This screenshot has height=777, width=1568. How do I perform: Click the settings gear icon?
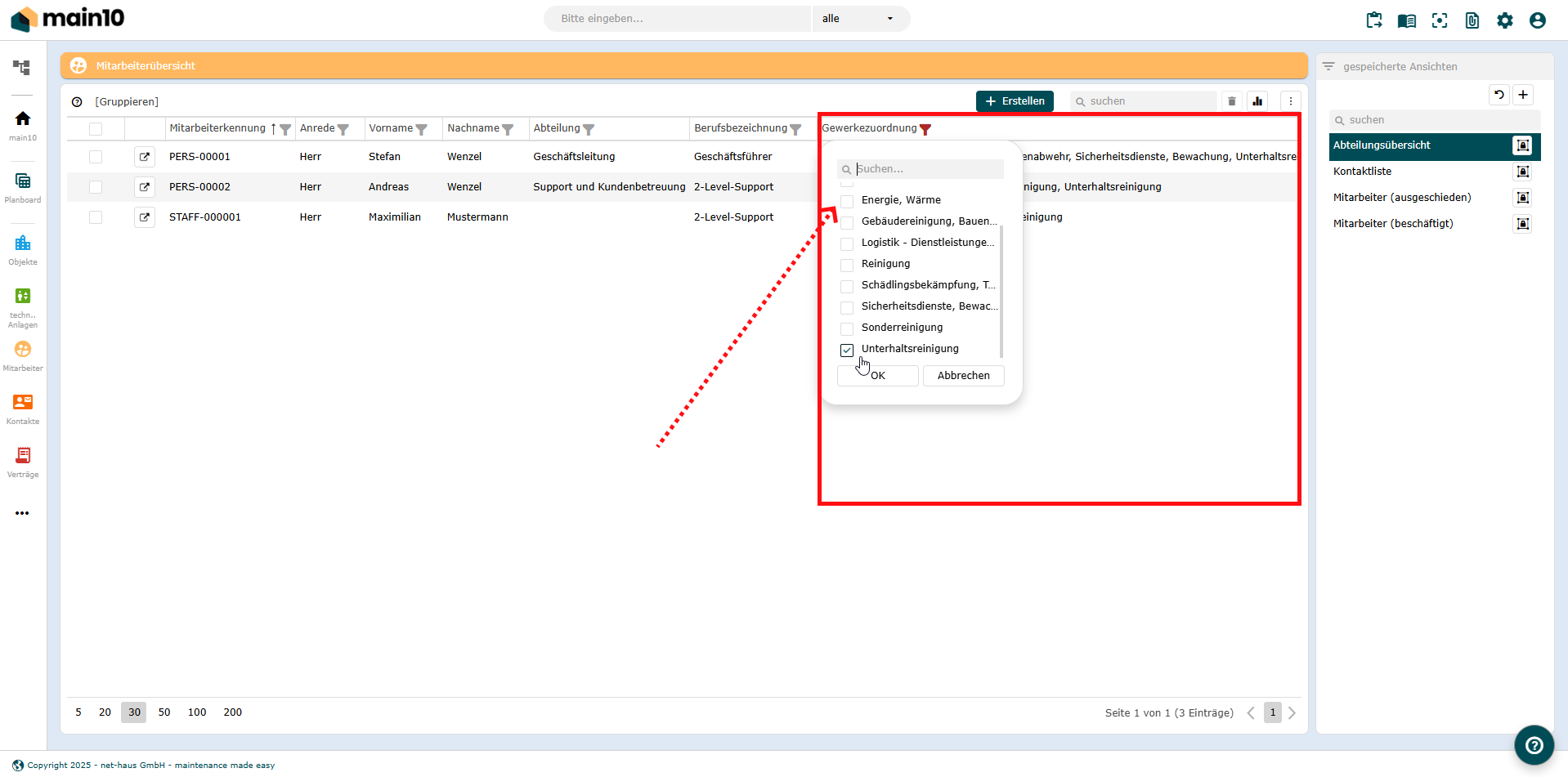[1504, 20]
